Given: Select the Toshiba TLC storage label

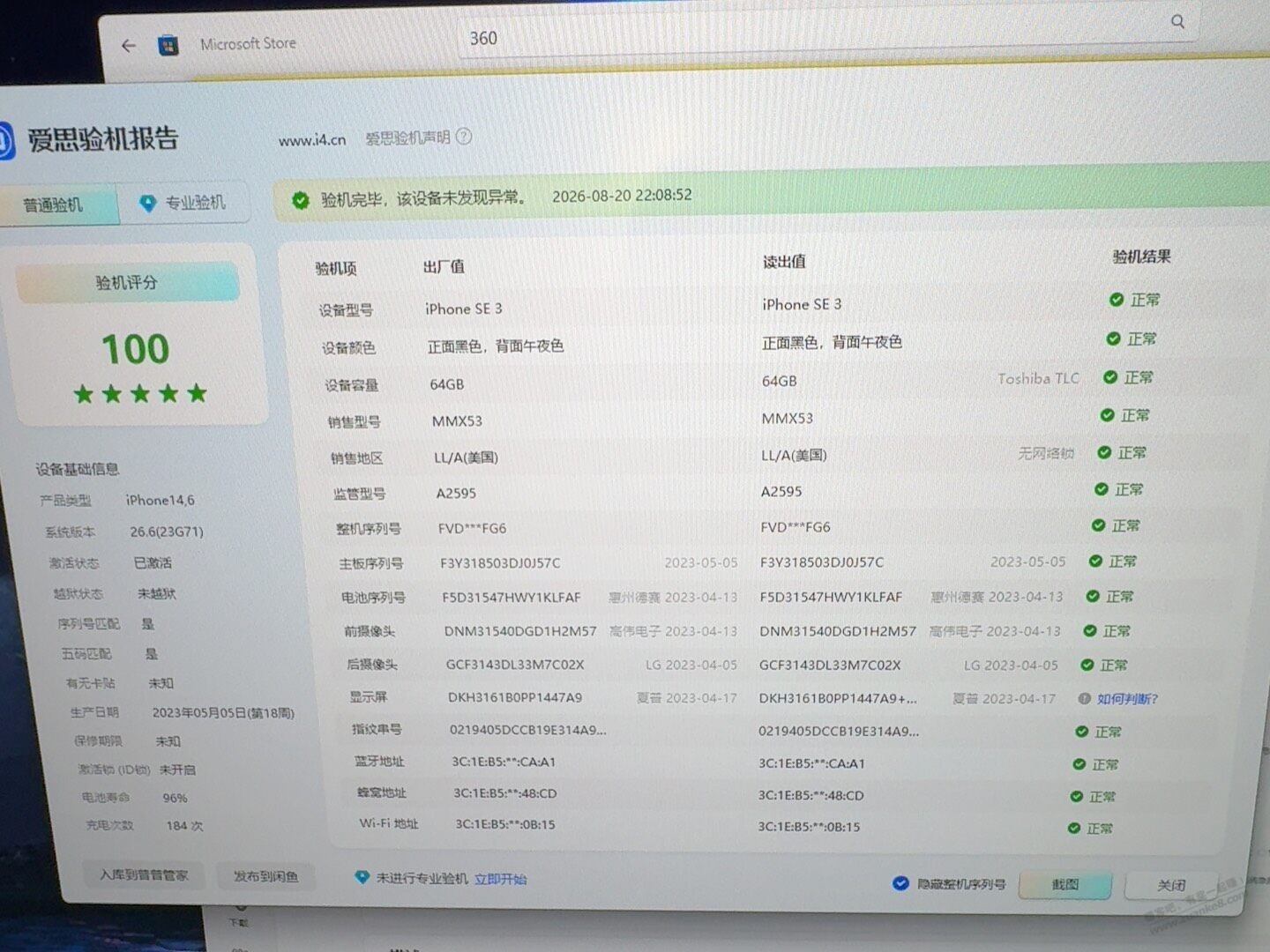Looking at the screenshot, I should 1038,379.
